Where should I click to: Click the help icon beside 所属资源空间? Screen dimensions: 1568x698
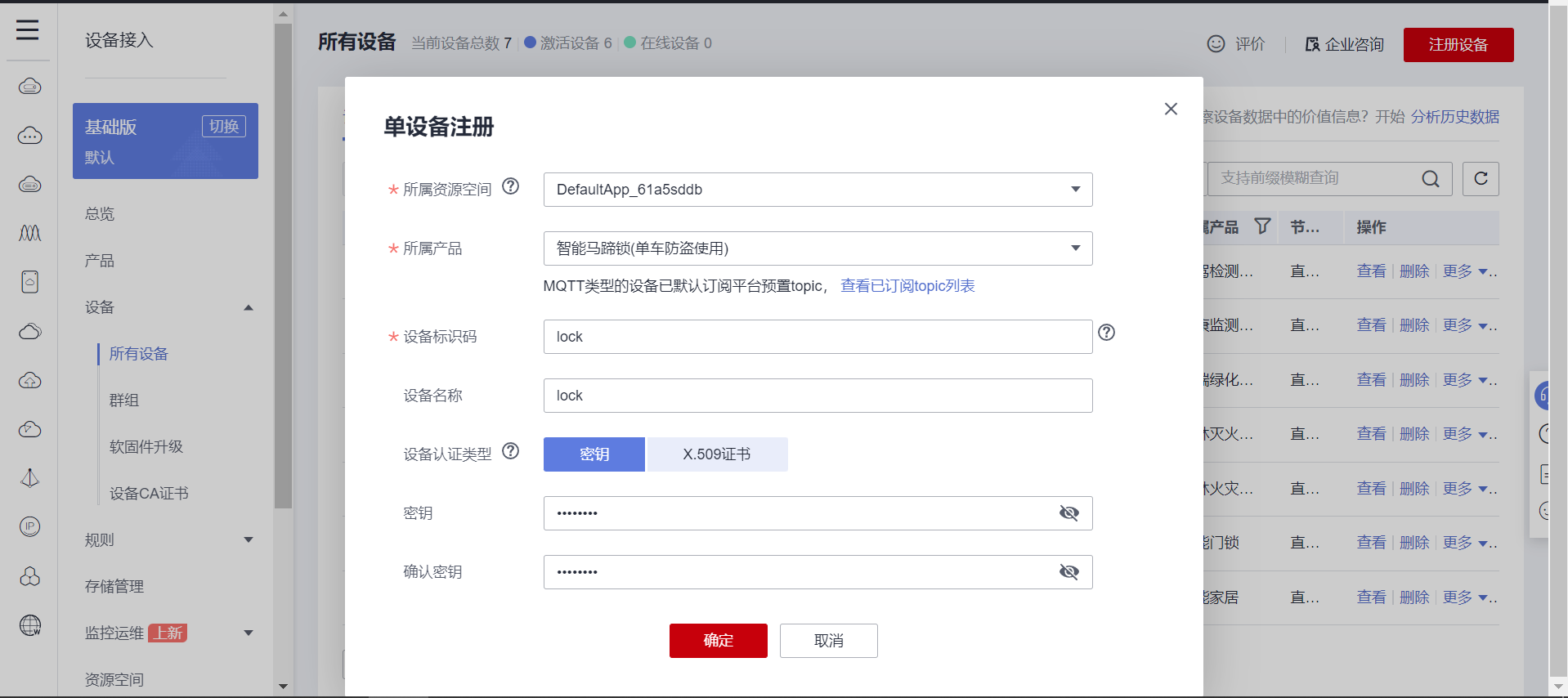[511, 186]
